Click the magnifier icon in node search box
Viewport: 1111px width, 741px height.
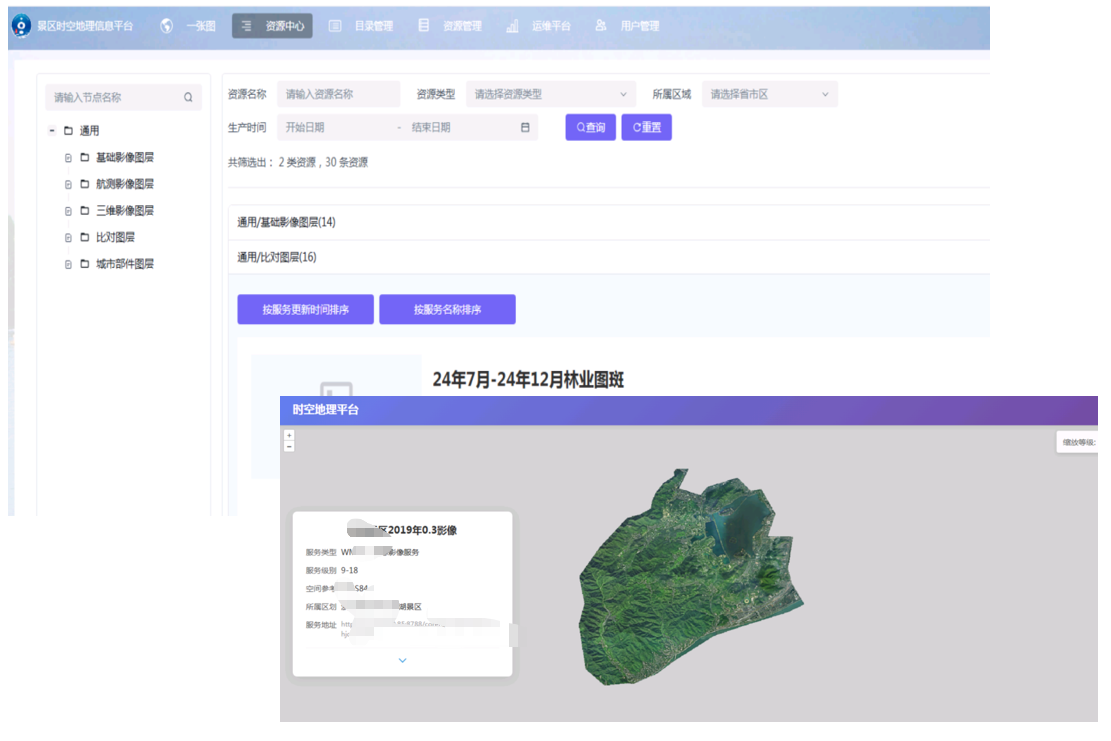[x=188, y=97]
